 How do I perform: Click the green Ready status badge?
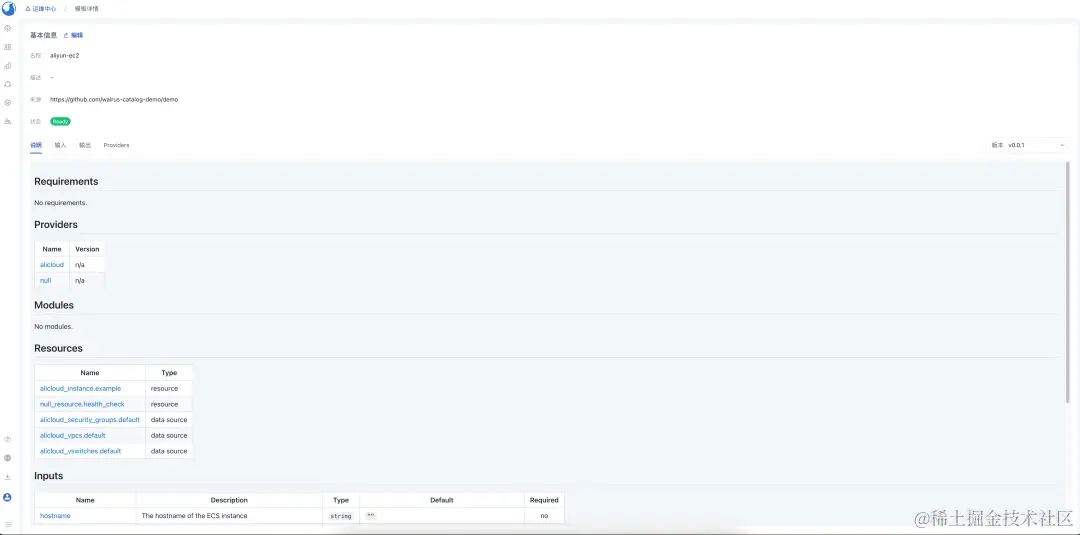click(x=61, y=121)
